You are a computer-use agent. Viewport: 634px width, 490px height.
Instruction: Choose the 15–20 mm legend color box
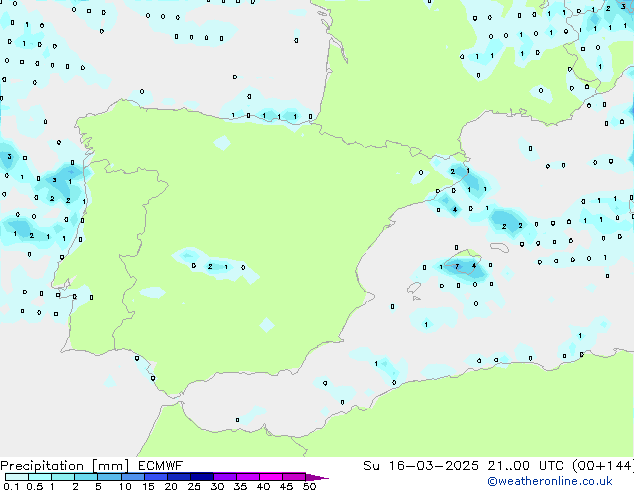coord(155,477)
